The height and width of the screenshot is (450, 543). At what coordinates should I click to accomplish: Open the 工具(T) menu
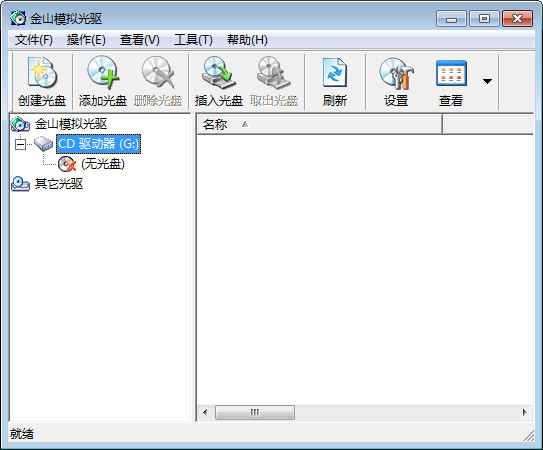click(193, 40)
